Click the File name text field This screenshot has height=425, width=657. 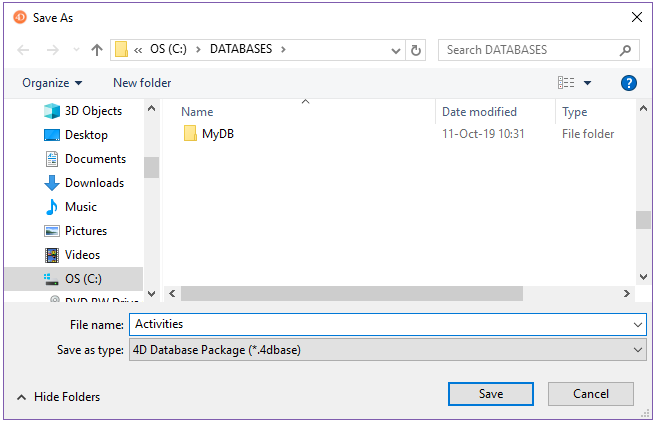380,324
